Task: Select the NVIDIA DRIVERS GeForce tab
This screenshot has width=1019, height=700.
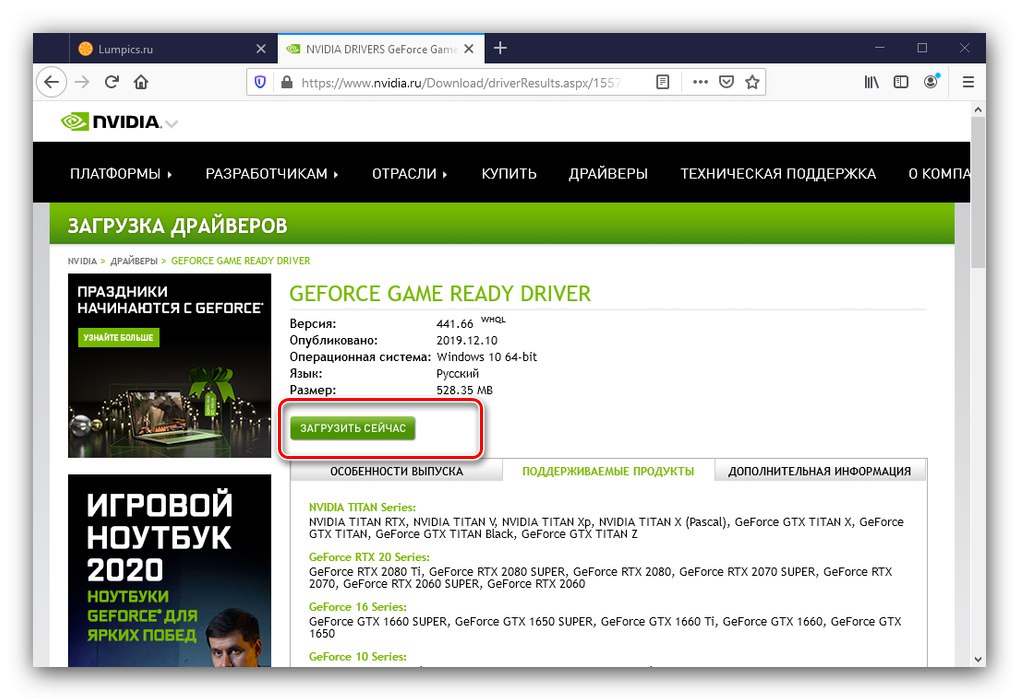Action: tap(381, 49)
